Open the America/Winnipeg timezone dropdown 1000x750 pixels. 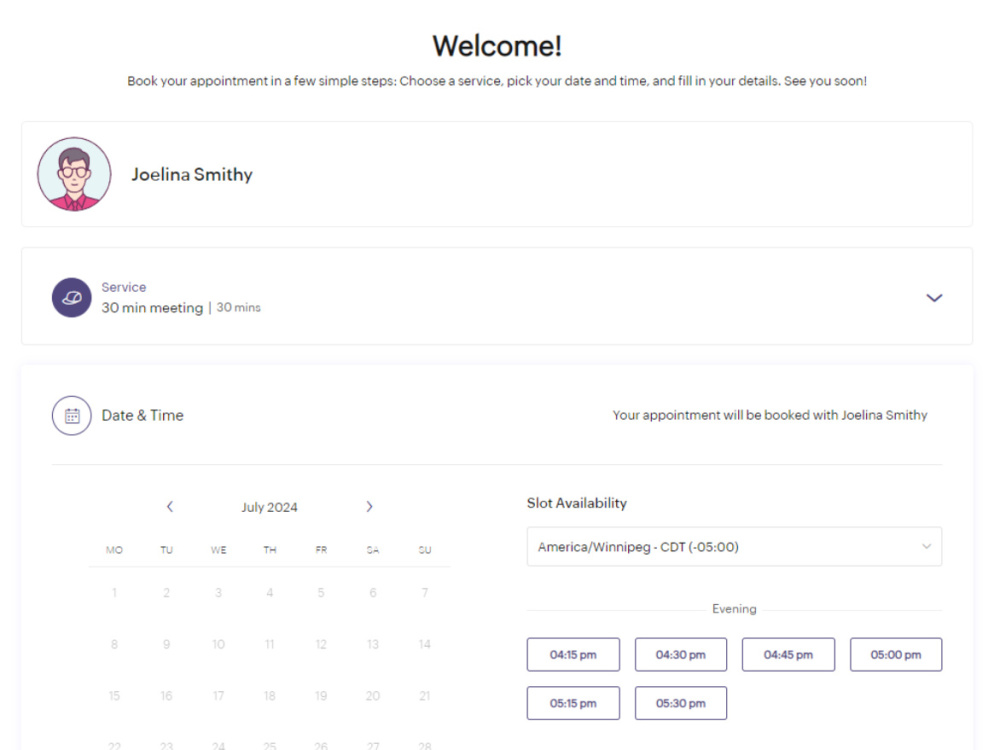734,547
